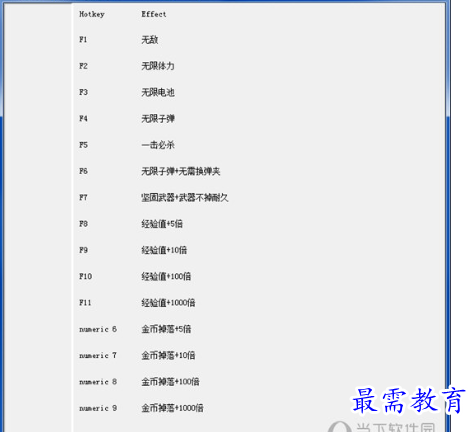Click the 金币掉落+5倍 effect text
The height and width of the screenshot is (432, 474).
click(166, 329)
